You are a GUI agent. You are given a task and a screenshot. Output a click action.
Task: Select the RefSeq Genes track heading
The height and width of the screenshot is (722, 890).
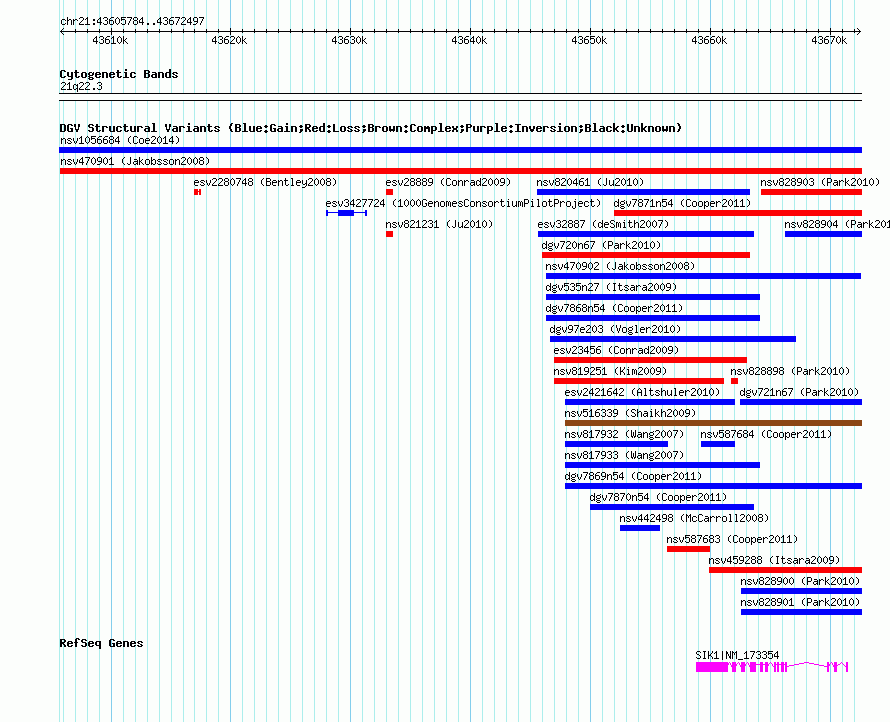click(x=102, y=643)
